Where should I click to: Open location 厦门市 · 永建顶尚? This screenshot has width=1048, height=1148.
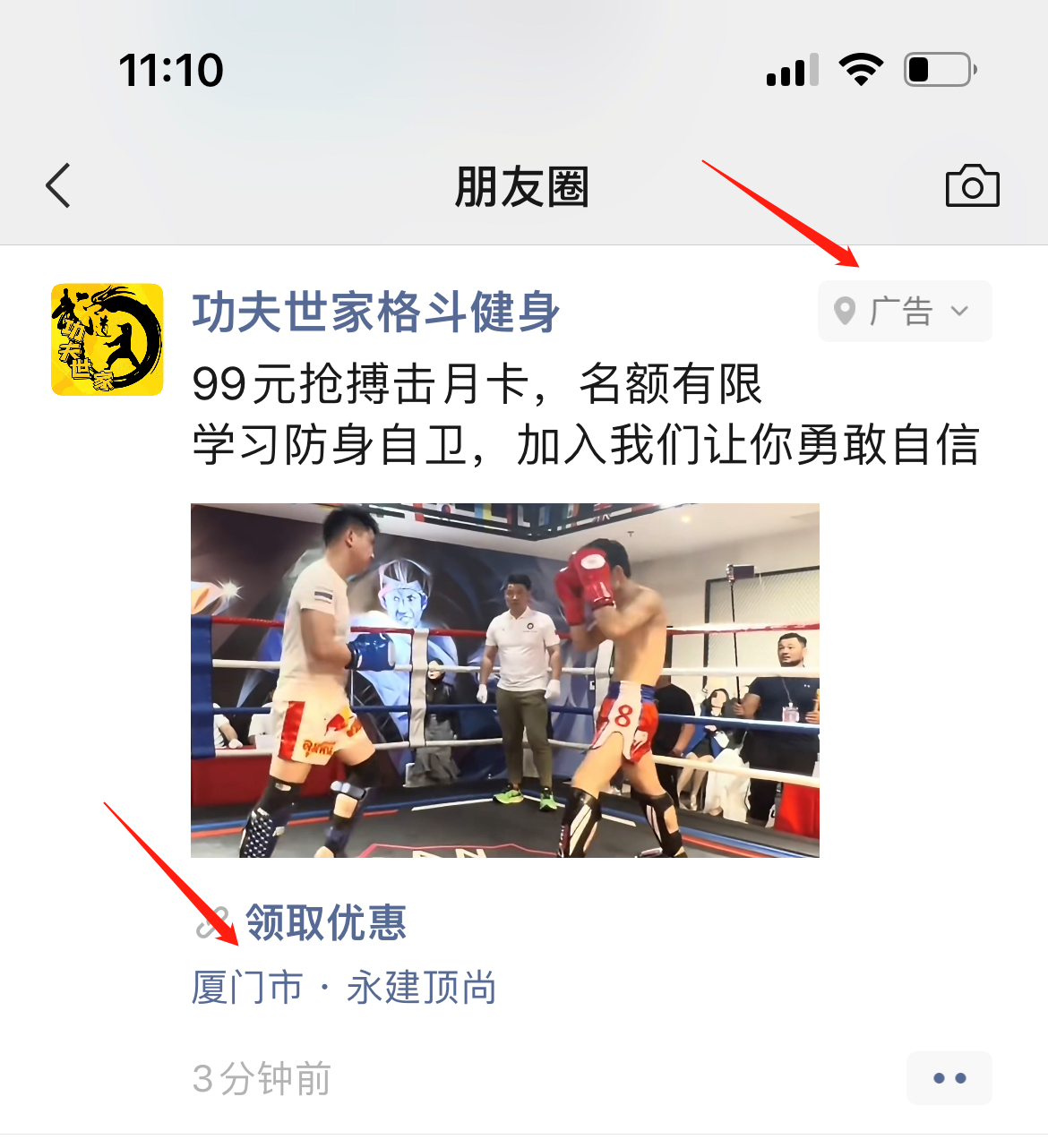click(344, 988)
